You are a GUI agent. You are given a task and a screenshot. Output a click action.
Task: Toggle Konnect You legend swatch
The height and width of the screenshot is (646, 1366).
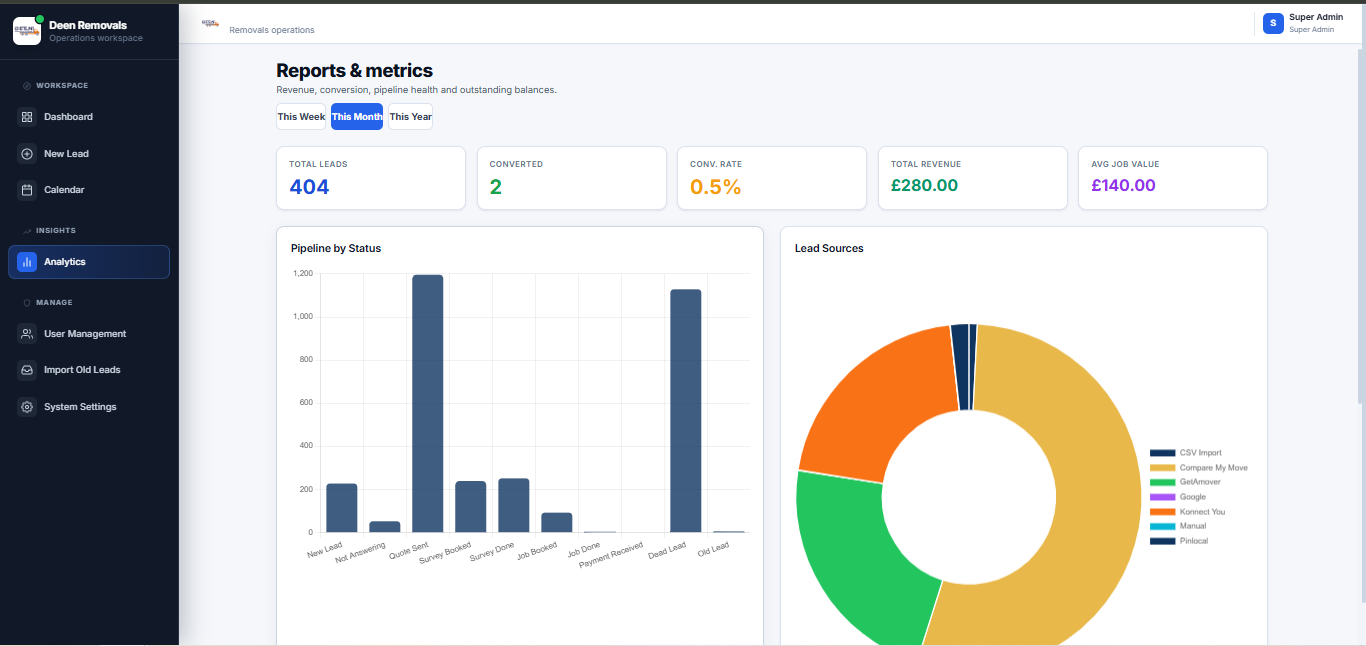pos(1162,512)
